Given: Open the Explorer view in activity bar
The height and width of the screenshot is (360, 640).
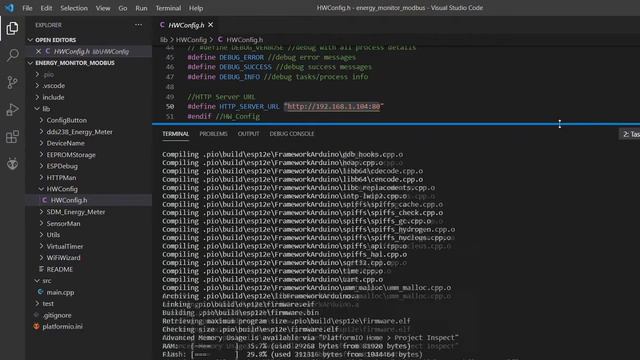Looking at the screenshot, I should tap(12, 28).
